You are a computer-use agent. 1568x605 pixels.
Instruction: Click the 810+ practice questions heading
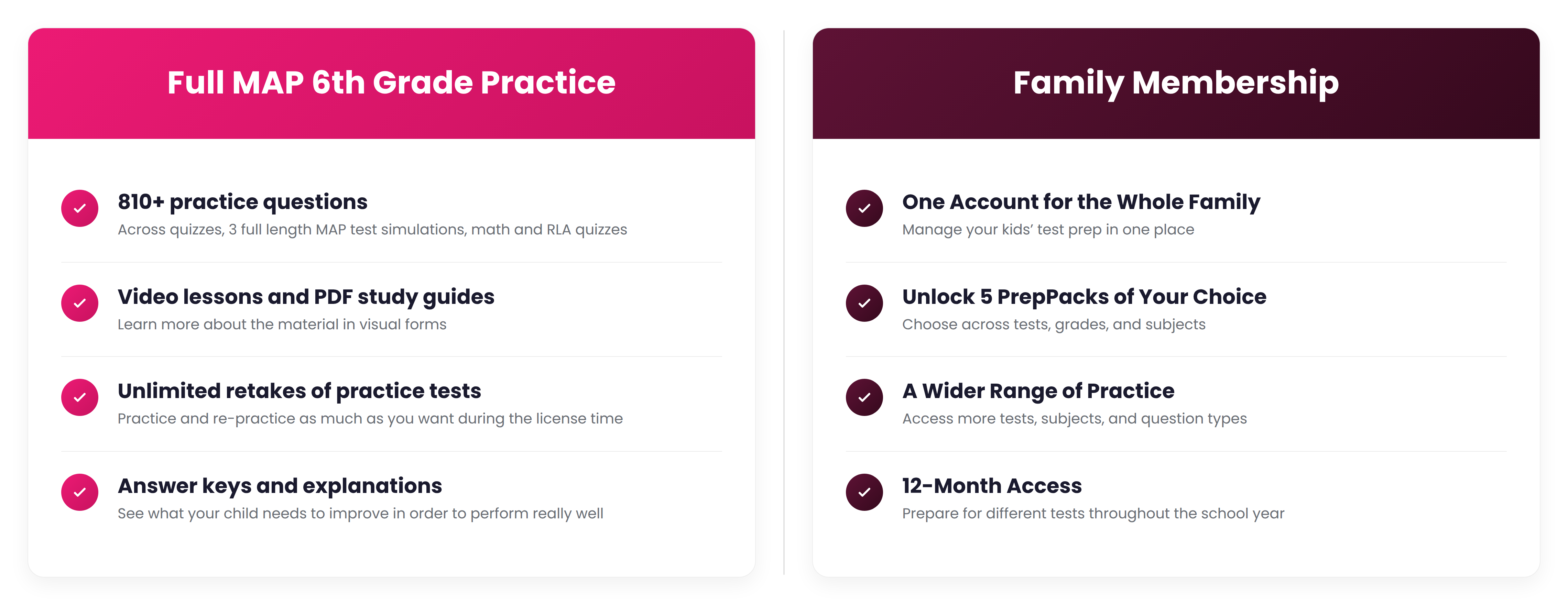(x=242, y=202)
